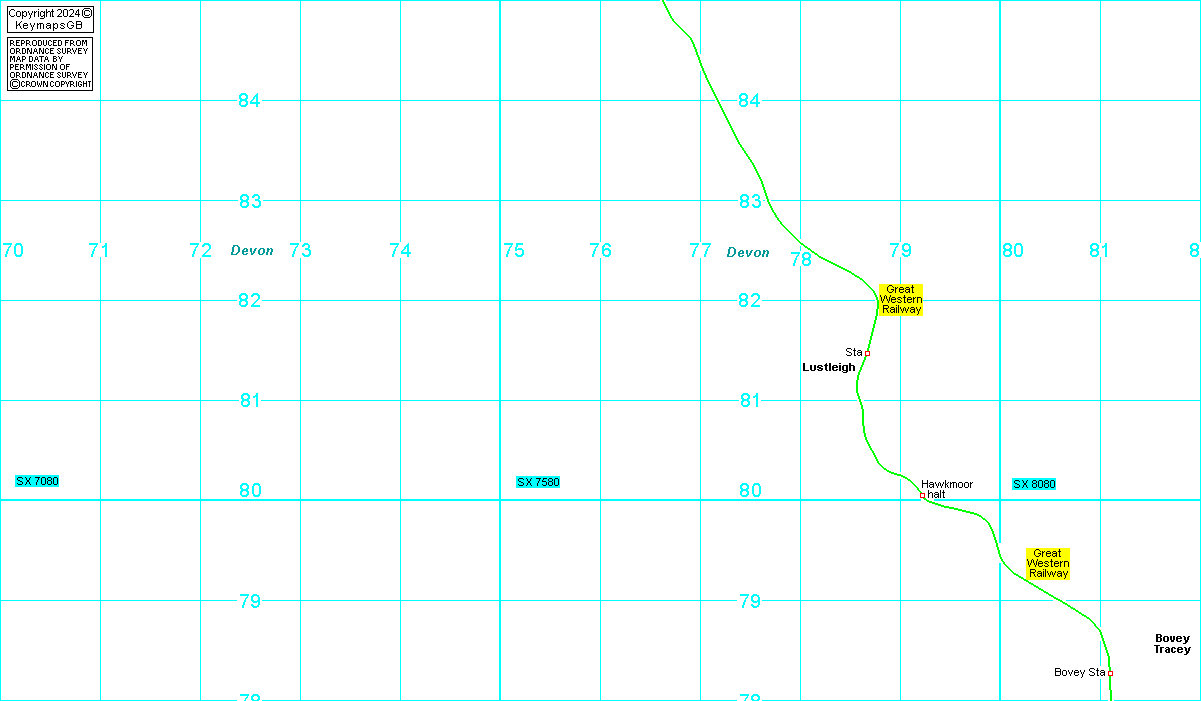
Task: Open the SX 8080 map tile label
Action: pos(1034,484)
